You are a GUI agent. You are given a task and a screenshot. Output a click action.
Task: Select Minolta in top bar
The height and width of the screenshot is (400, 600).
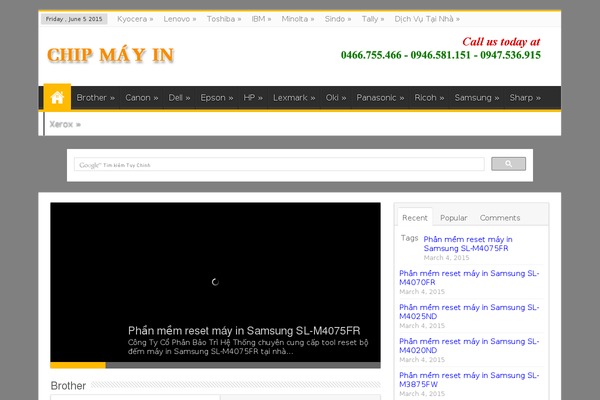click(x=298, y=19)
